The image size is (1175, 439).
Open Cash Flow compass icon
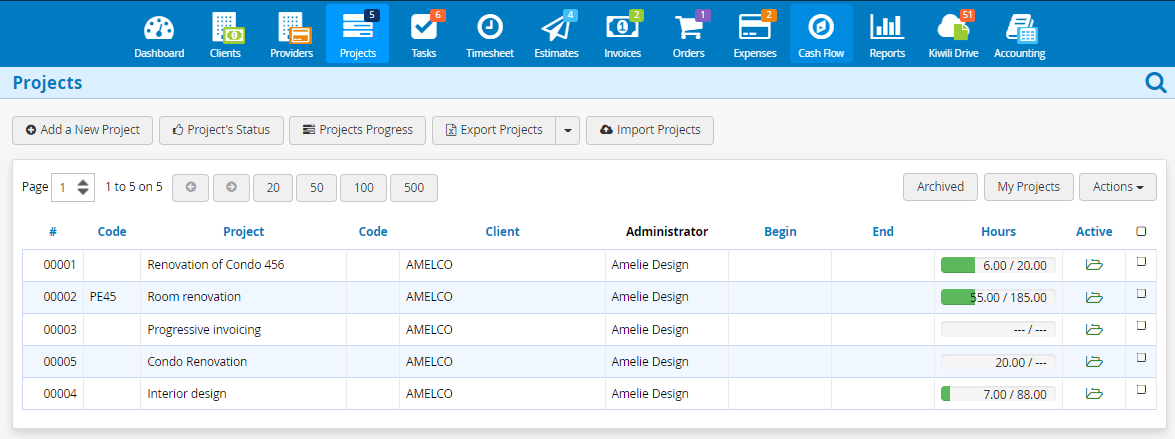[x=821, y=28]
